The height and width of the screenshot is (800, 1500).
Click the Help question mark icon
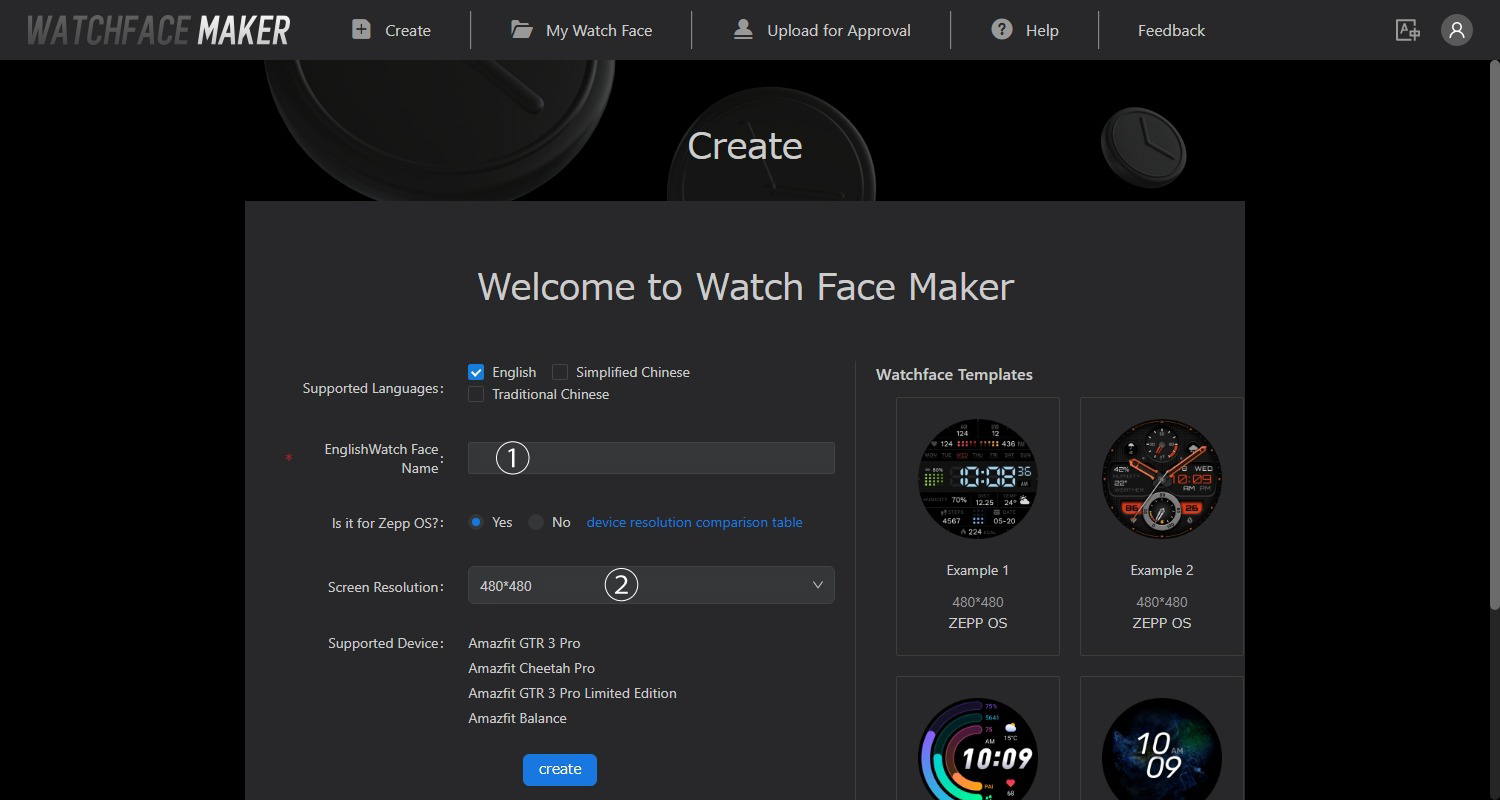pos(1001,30)
